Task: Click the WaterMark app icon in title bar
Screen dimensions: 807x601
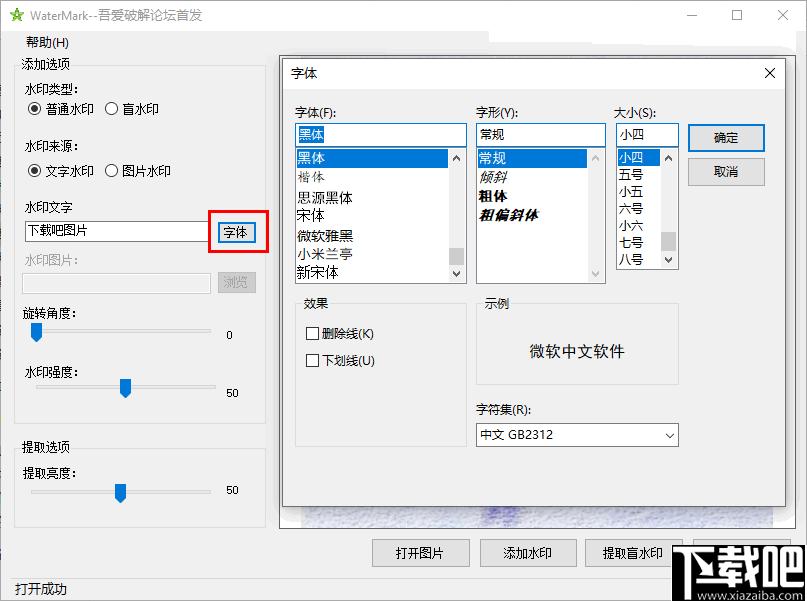Action: point(15,15)
